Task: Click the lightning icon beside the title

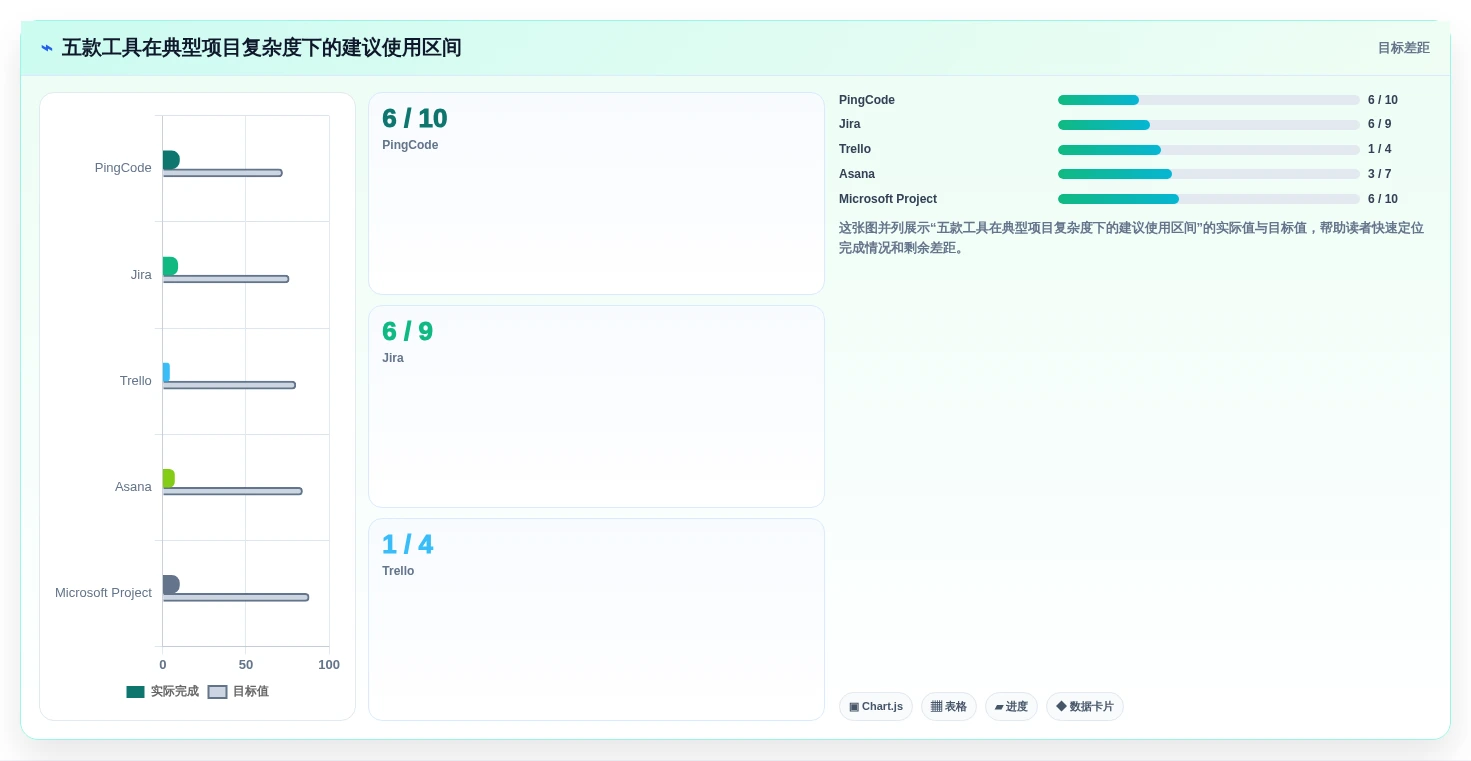Action: (x=47, y=47)
